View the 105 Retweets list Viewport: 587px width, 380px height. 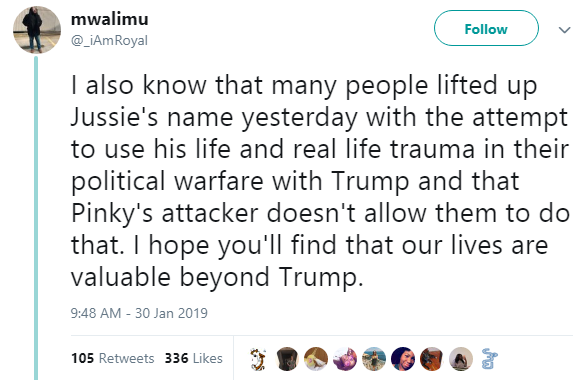click(113, 358)
